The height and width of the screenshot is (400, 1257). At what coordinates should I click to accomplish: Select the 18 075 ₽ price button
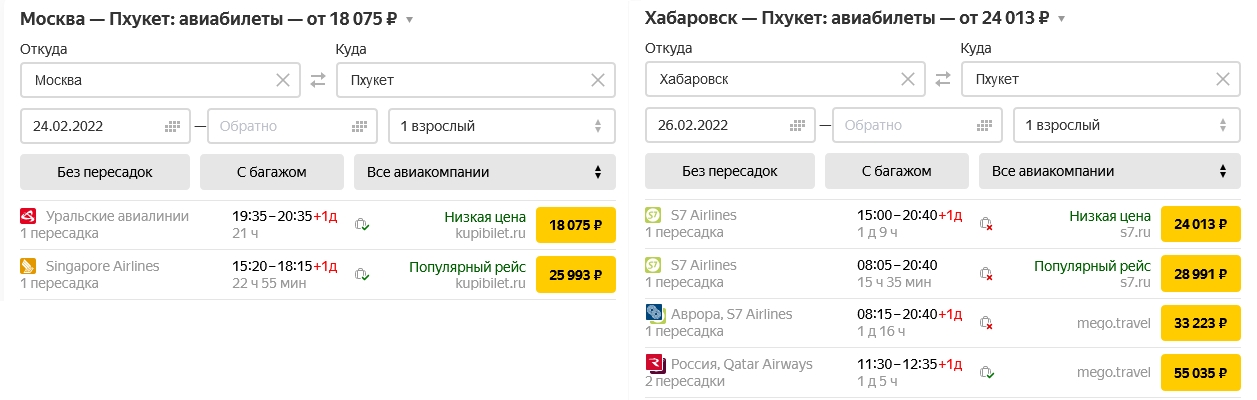576,225
